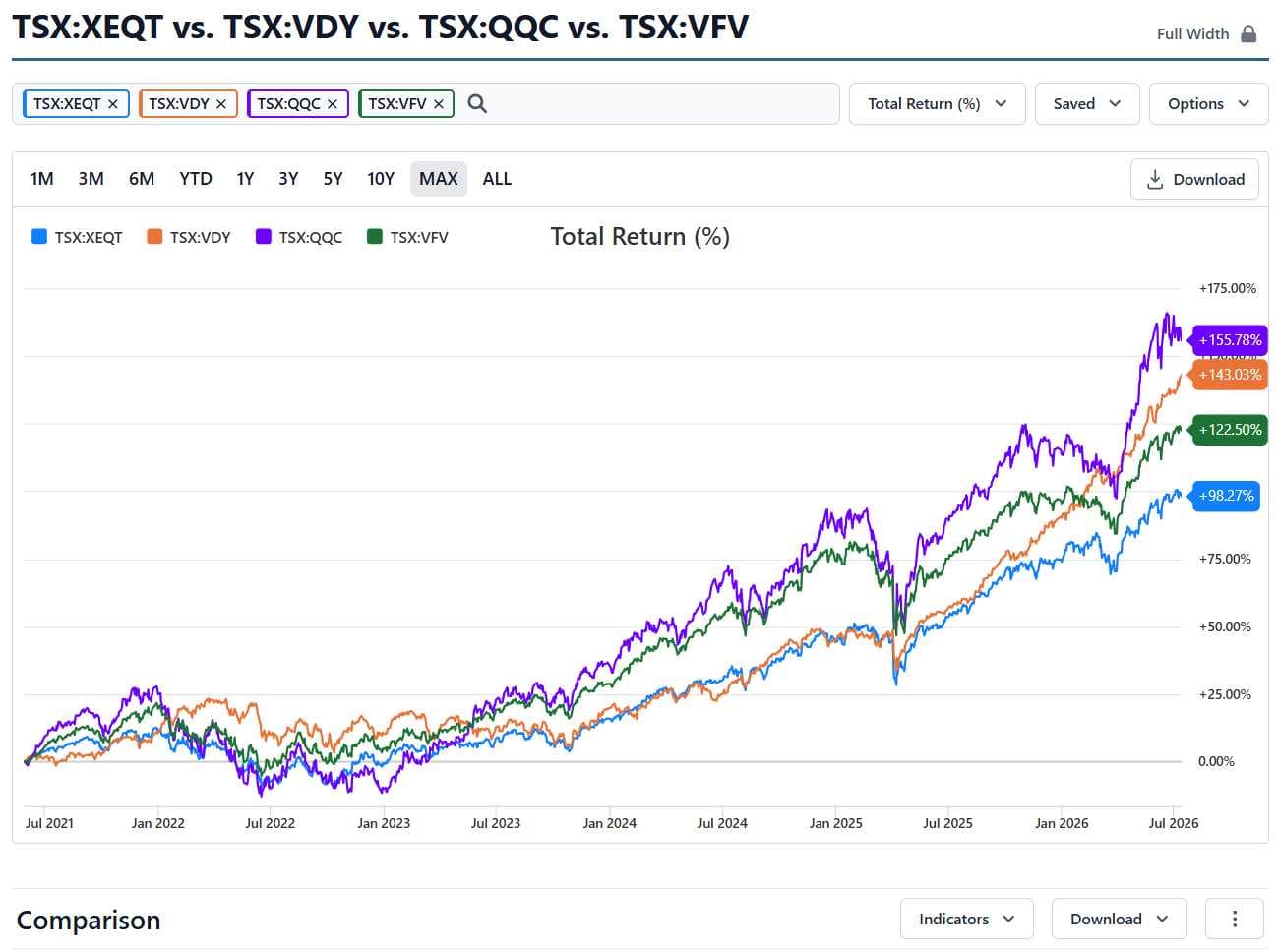Toggle the TSX:QQC legend series
1277x952 pixels.
tap(299, 237)
